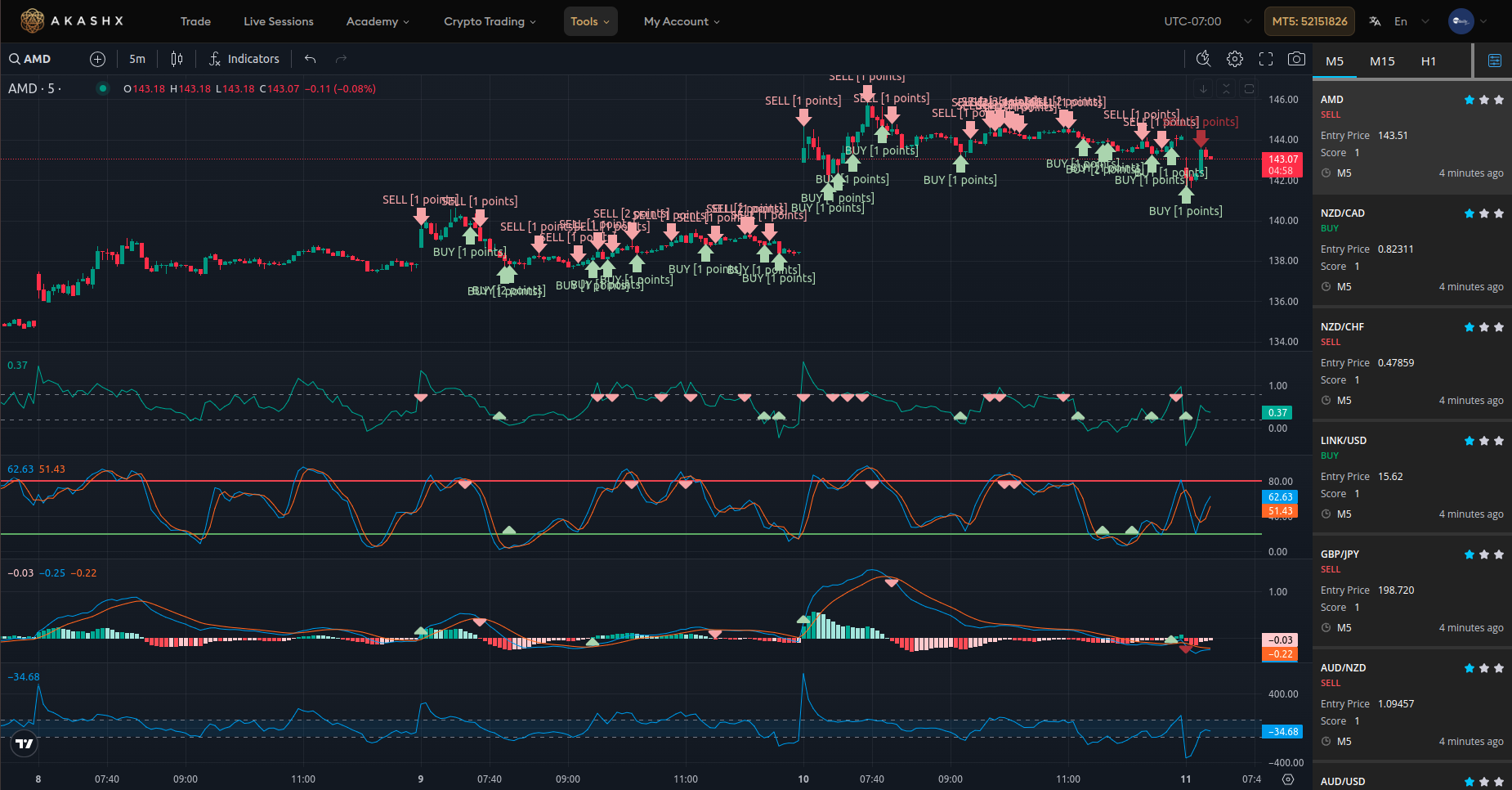Viewport: 1512px width, 790px height.
Task: Click Entry Price 0.82311 on NZD/CAD
Action: click(x=1367, y=249)
